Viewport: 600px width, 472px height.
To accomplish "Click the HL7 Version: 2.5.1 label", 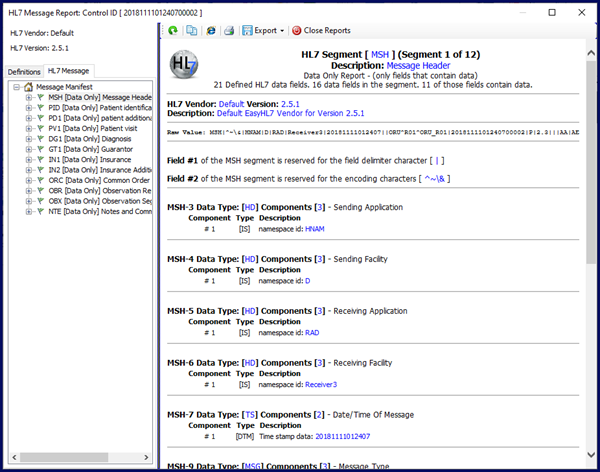I will click(39, 48).
